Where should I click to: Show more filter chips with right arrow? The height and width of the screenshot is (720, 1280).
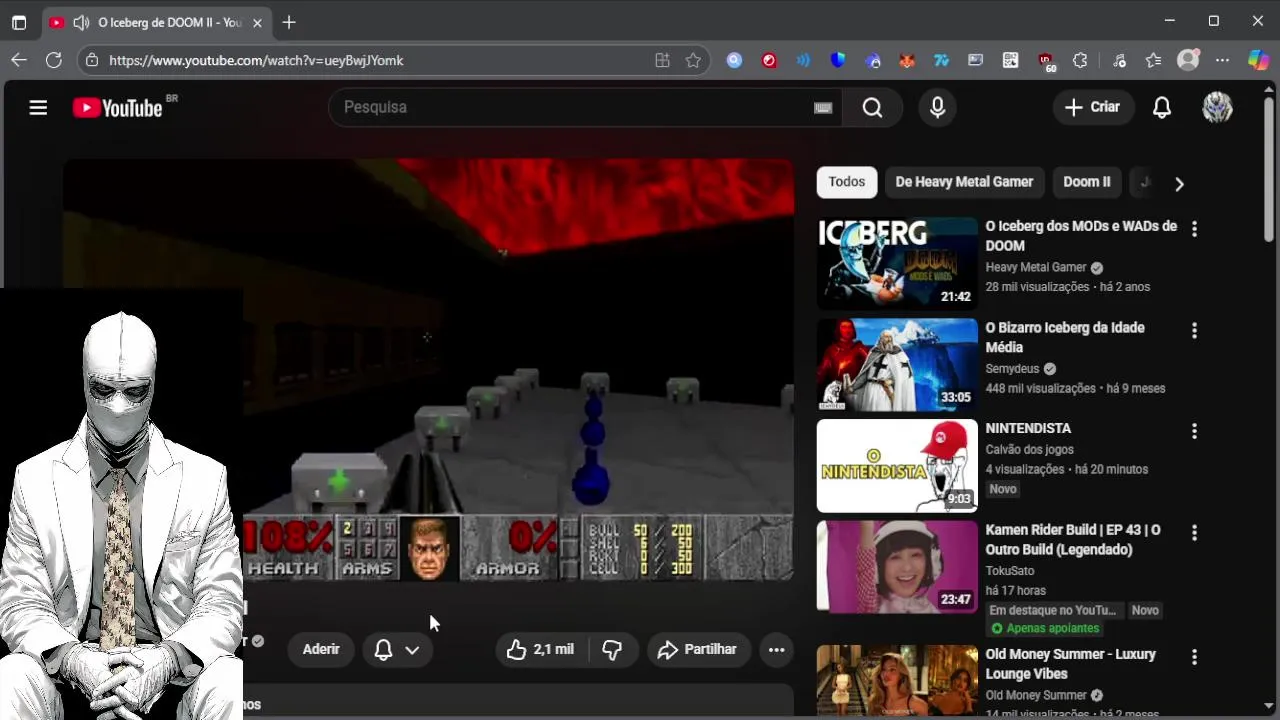click(1179, 184)
